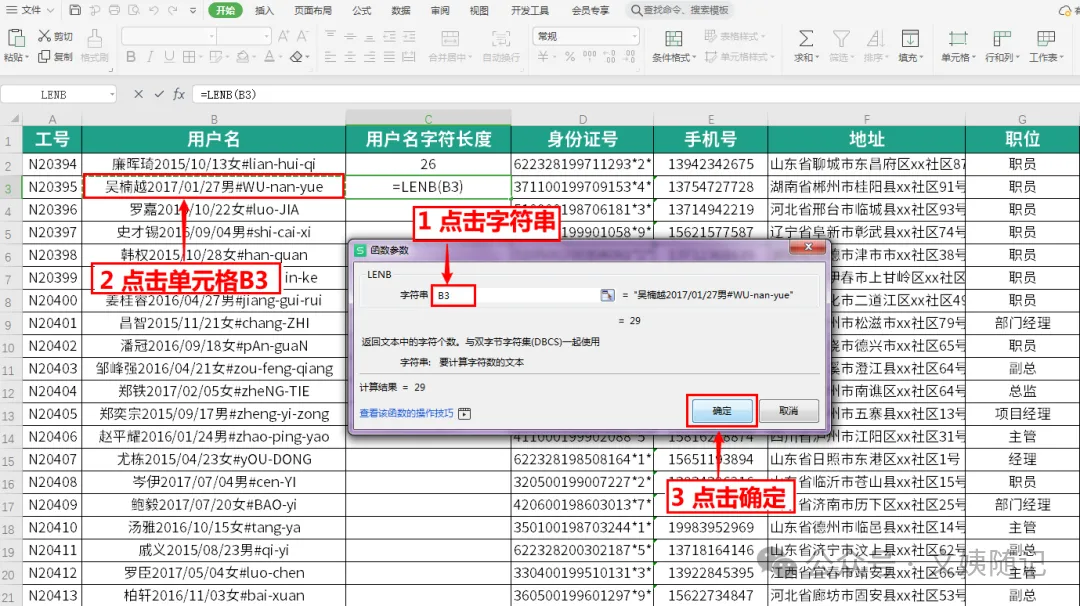Click the Copy (复制) icon
Viewport: 1080px width, 606px height.
click(44, 56)
